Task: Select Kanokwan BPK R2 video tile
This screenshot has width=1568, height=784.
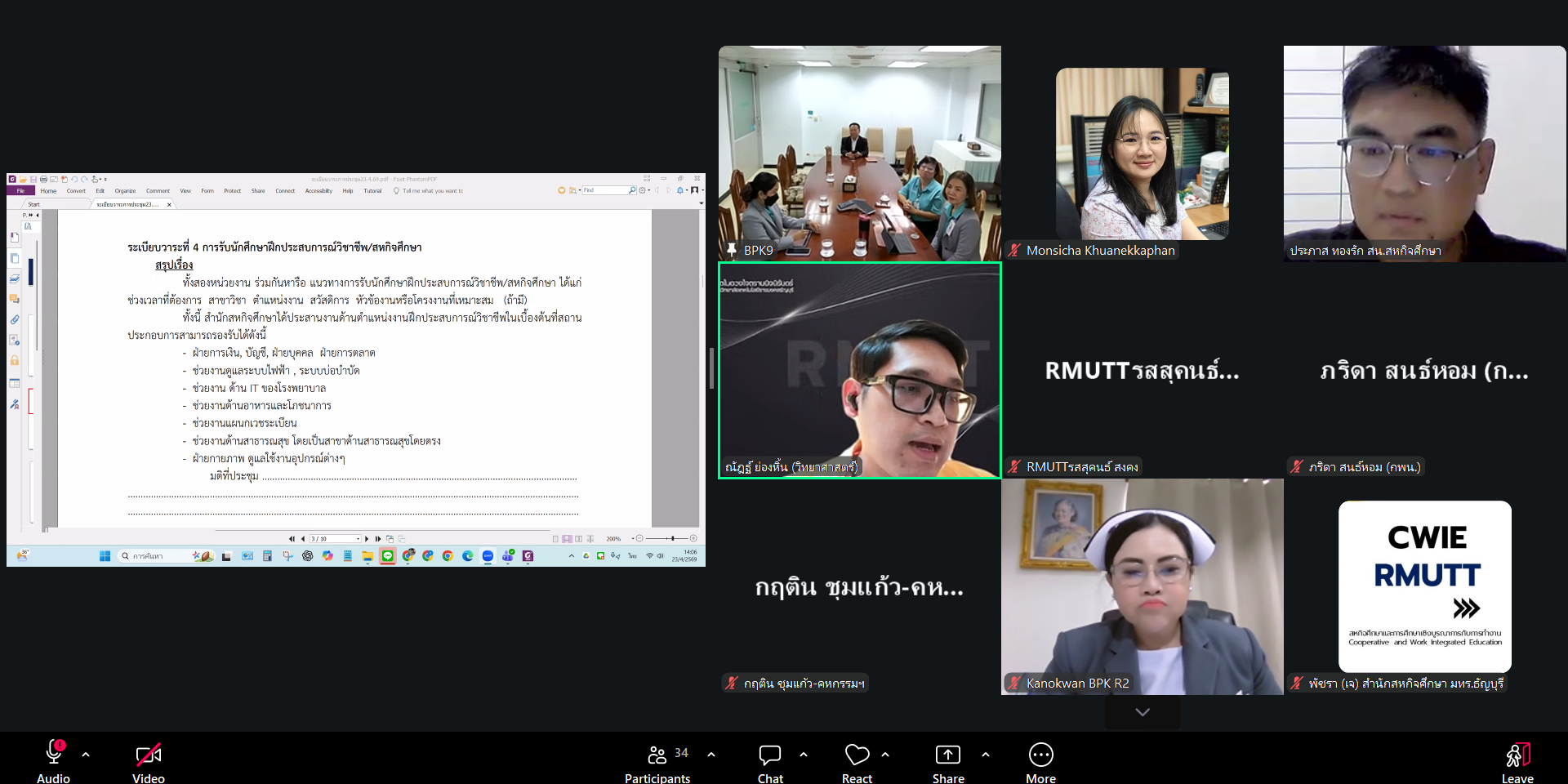Action: (1142, 586)
